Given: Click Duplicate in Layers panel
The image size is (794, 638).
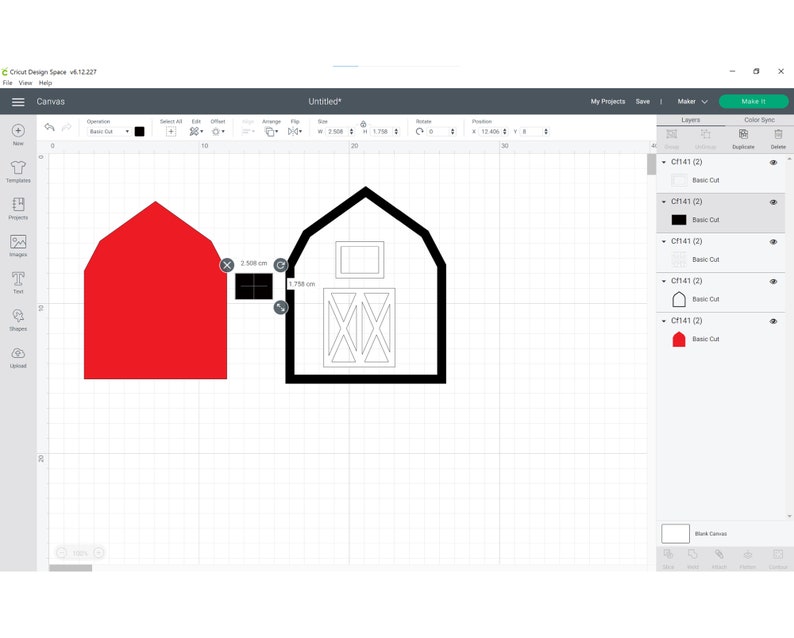Looking at the screenshot, I should (743, 139).
